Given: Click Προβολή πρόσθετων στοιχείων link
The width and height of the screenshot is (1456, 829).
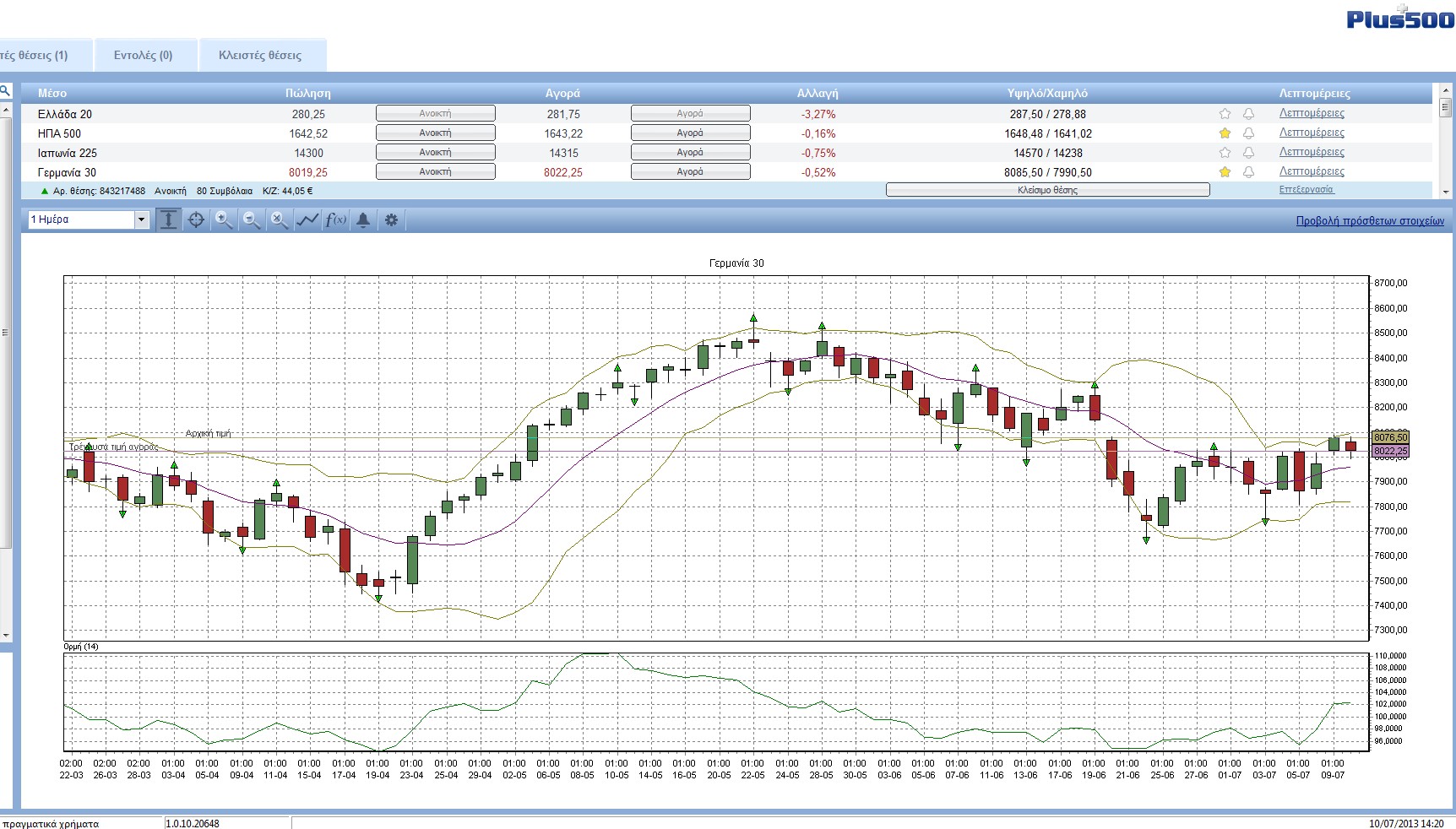Looking at the screenshot, I should pos(1370,221).
